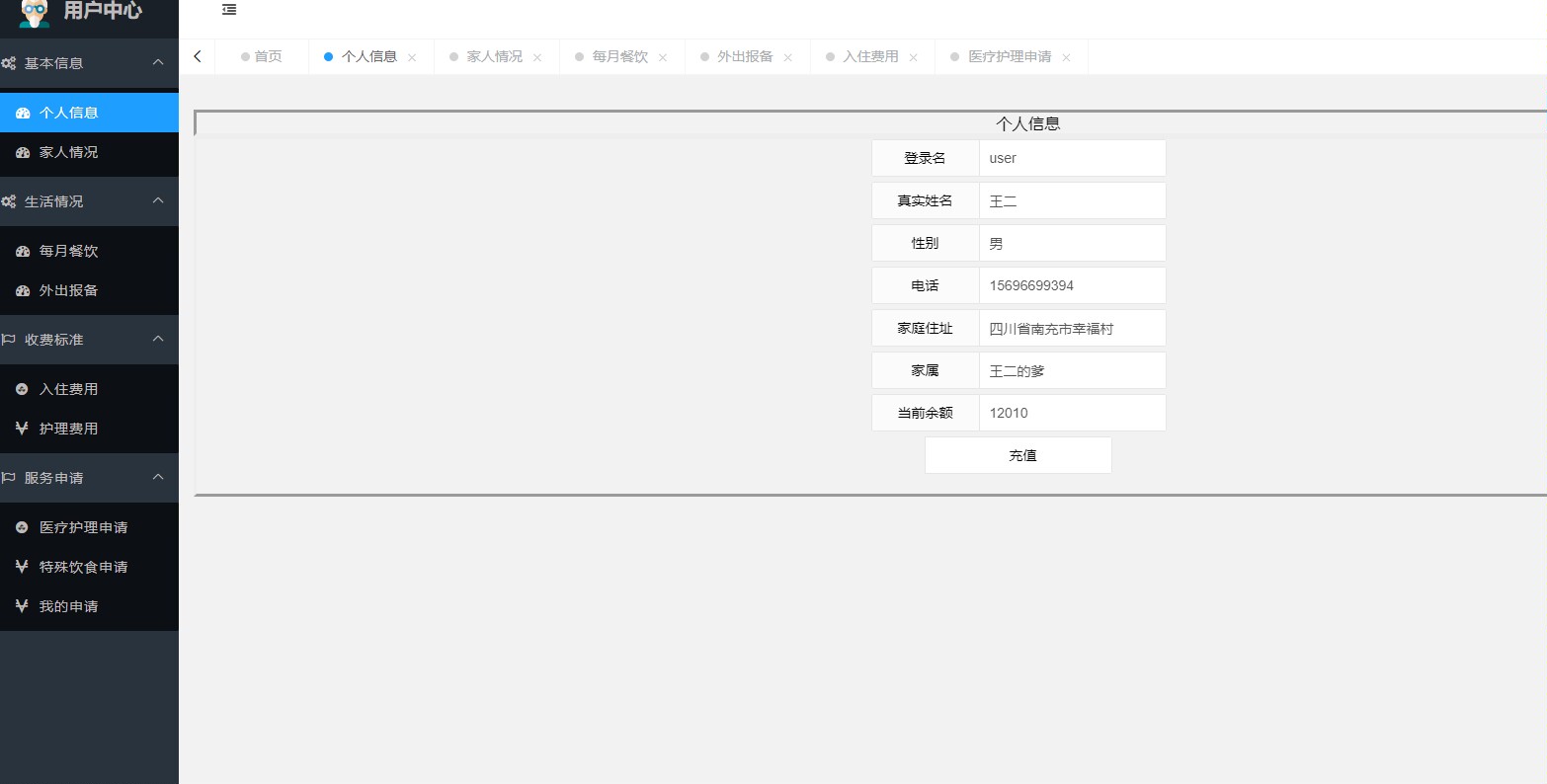This screenshot has width=1547, height=784.
Task: Click the 充值 recharge button
Action: pyautogui.click(x=1018, y=455)
